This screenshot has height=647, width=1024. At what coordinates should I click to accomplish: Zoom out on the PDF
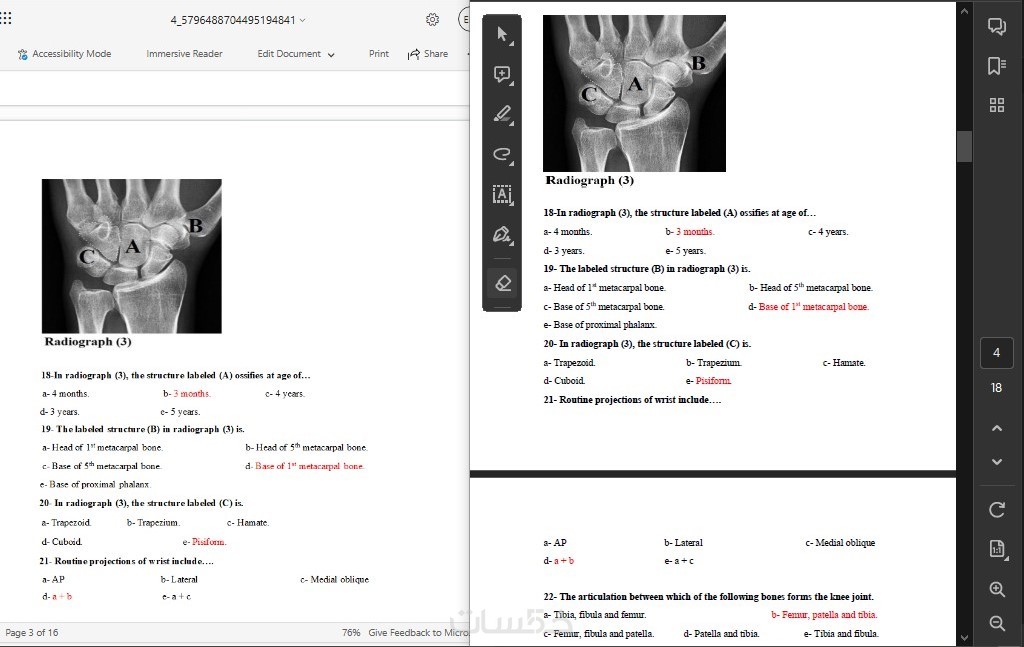coord(997,623)
